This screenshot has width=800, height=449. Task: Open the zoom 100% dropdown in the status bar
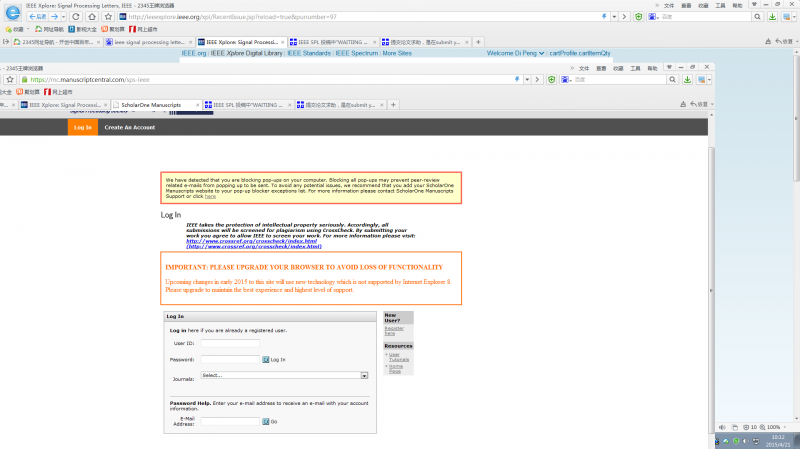click(785, 427)
